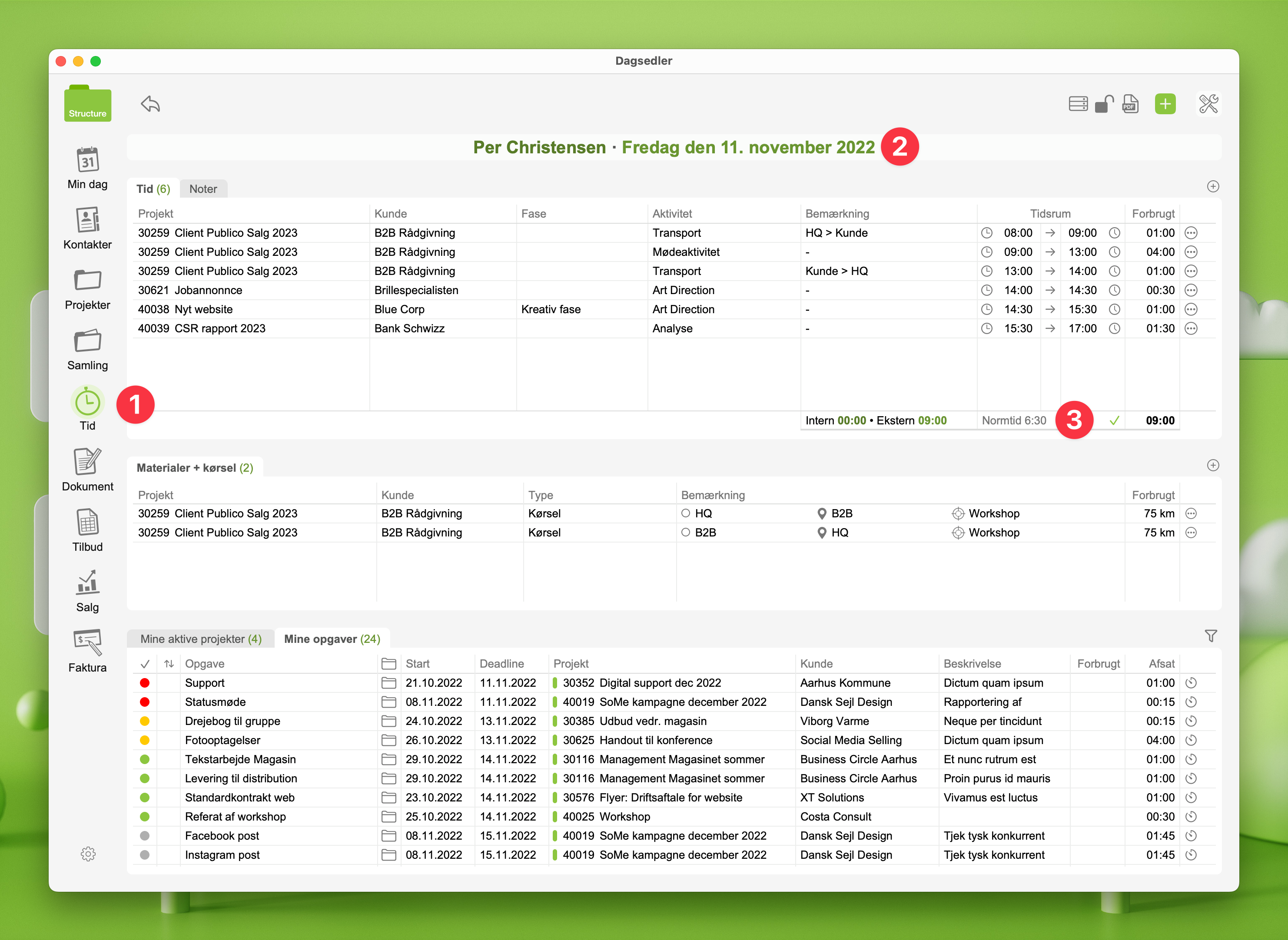Switch to the Noter tab

pos(203,189)
